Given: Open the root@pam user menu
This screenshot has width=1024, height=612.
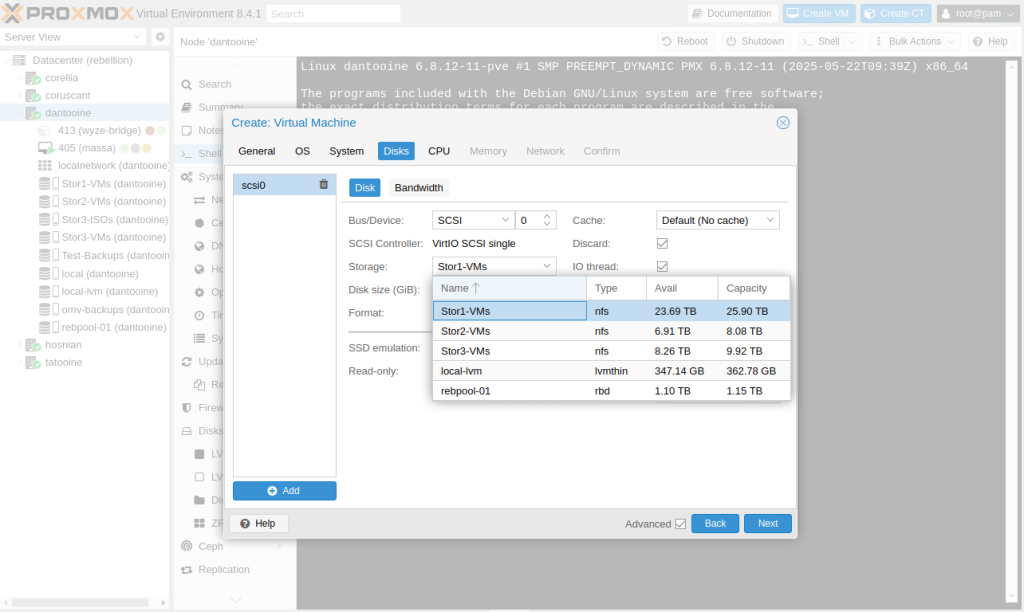Looking at the screenshot, I should 978,14.
